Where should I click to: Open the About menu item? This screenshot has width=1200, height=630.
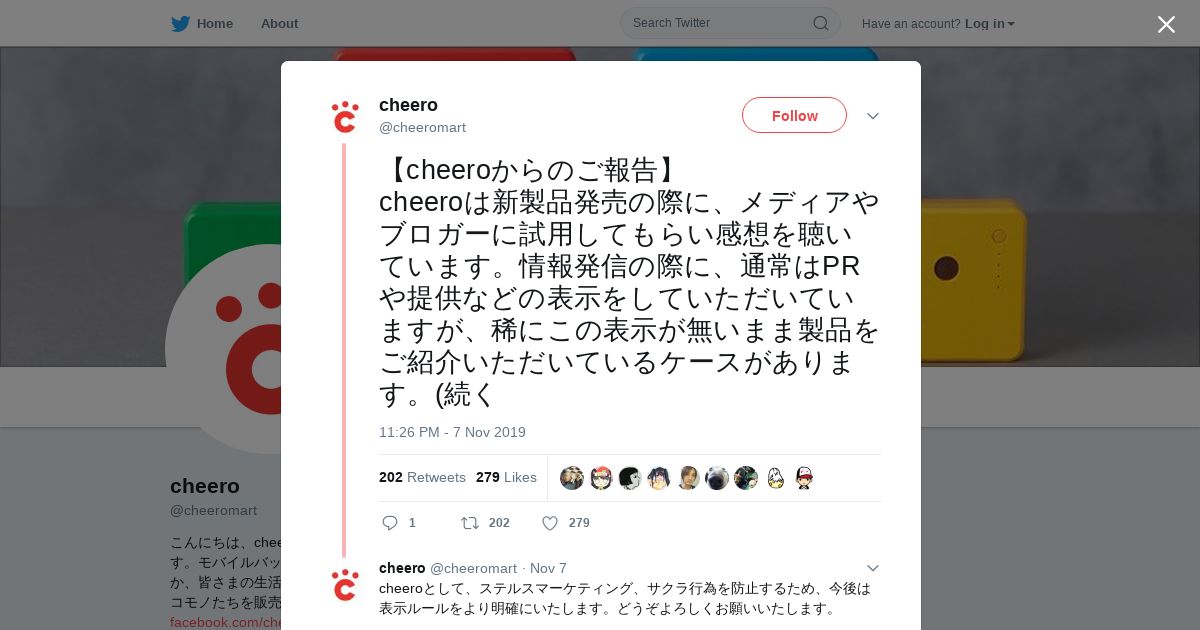[x=279, y=24]
